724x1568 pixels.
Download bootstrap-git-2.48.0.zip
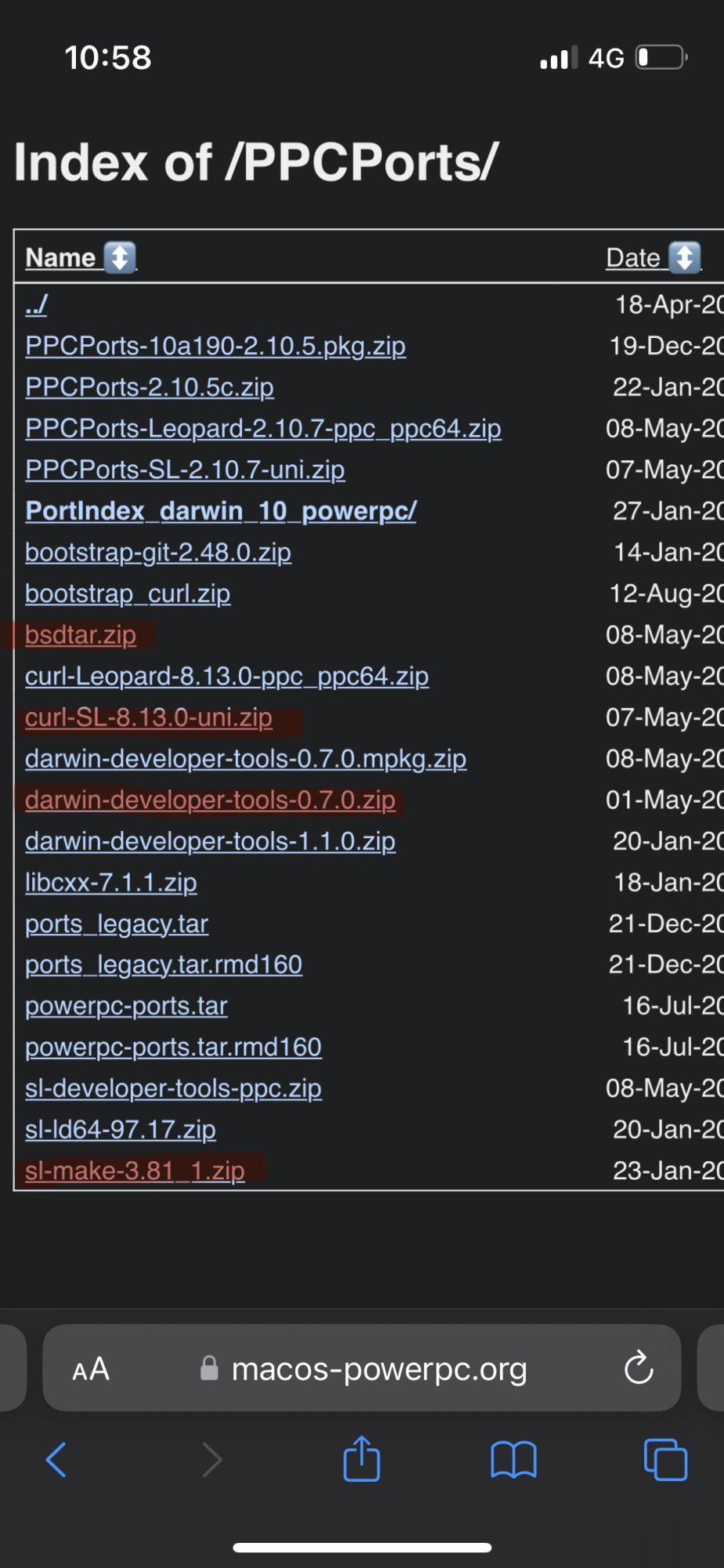point(158,553)
